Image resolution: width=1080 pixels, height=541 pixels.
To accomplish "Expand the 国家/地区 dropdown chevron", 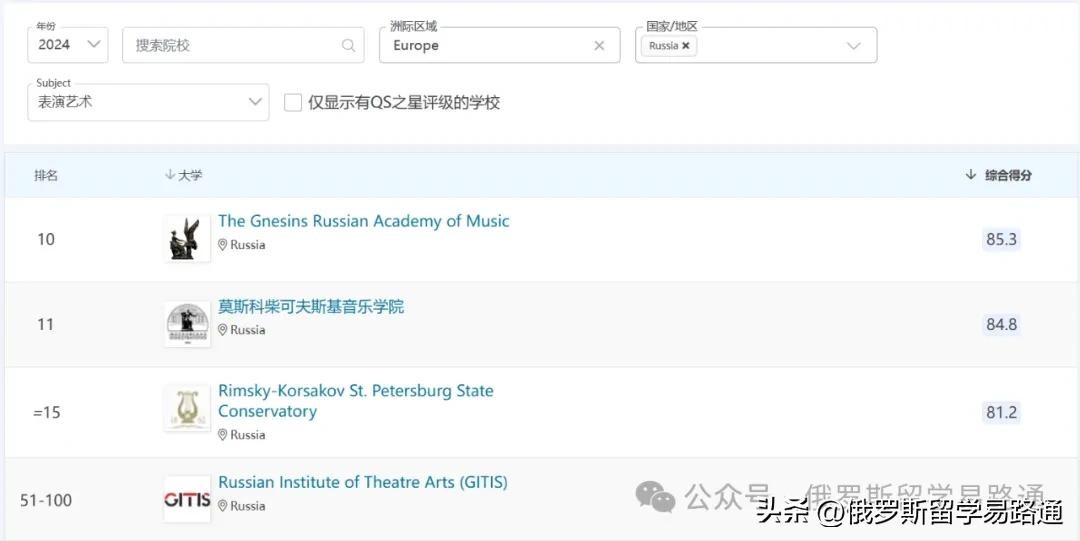I will click(x=853, y=46).
